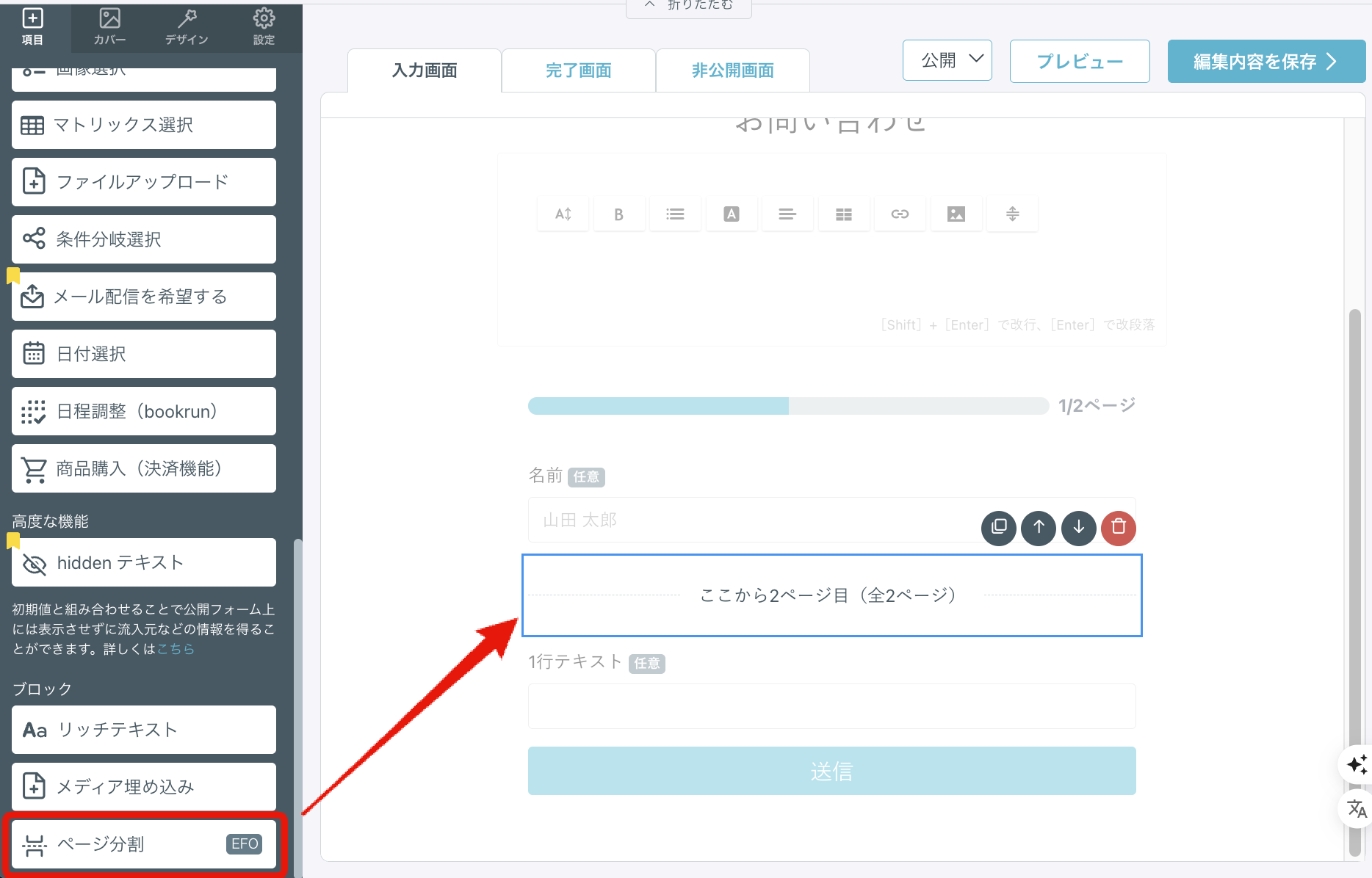
Task: Click the こちら help link
Action: tap(176, 649)
